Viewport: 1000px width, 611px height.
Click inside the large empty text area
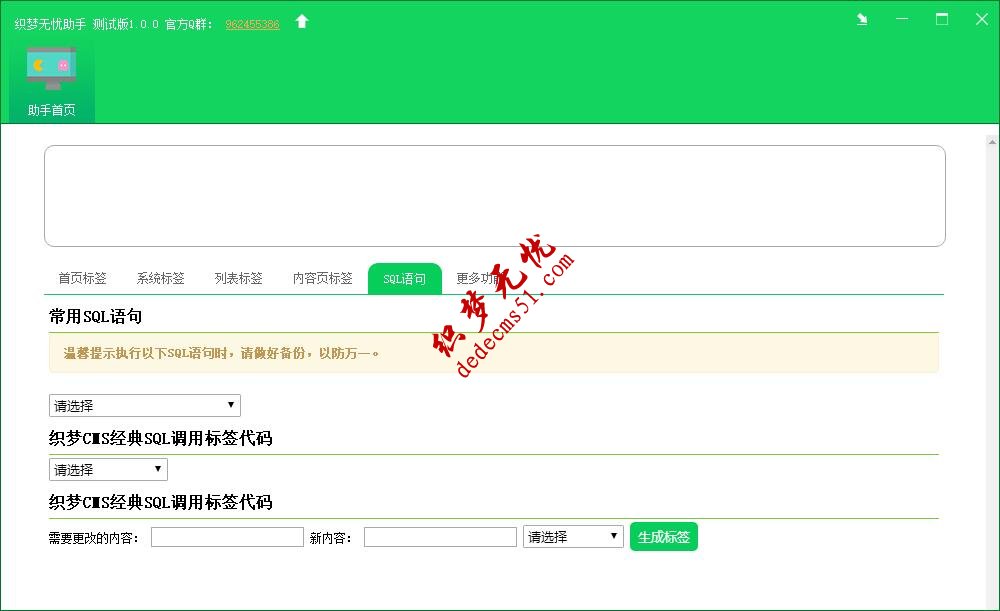494,194
